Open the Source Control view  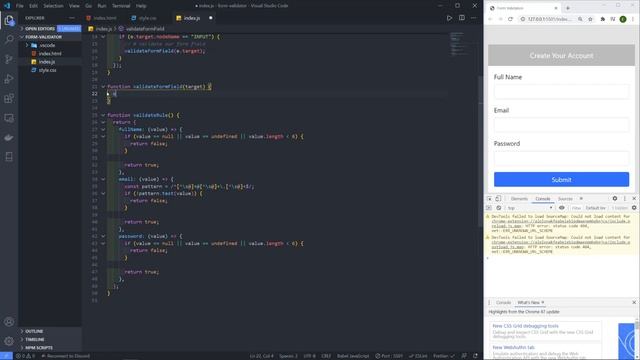[x=9, y=59]
